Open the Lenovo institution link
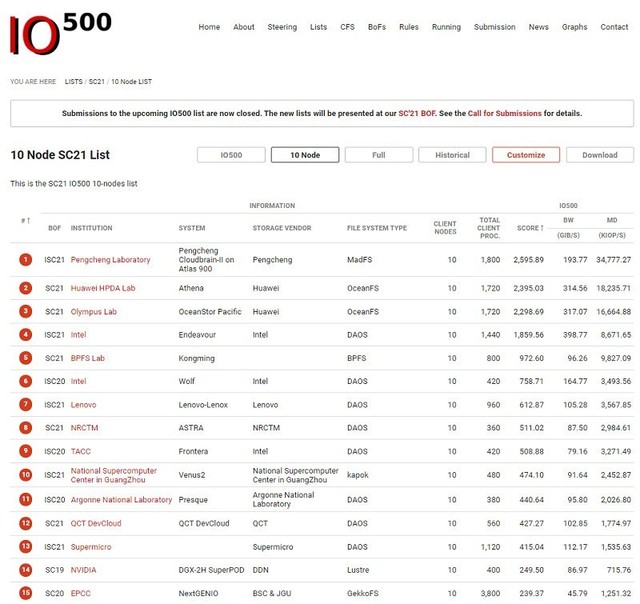640x604 pixels. point(83,405)
